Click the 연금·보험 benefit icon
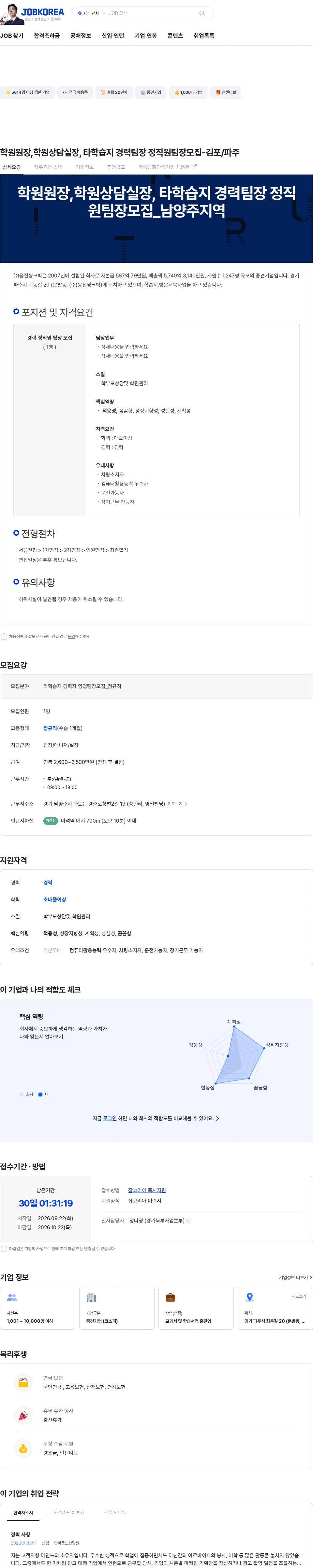 pos(23,1384)
